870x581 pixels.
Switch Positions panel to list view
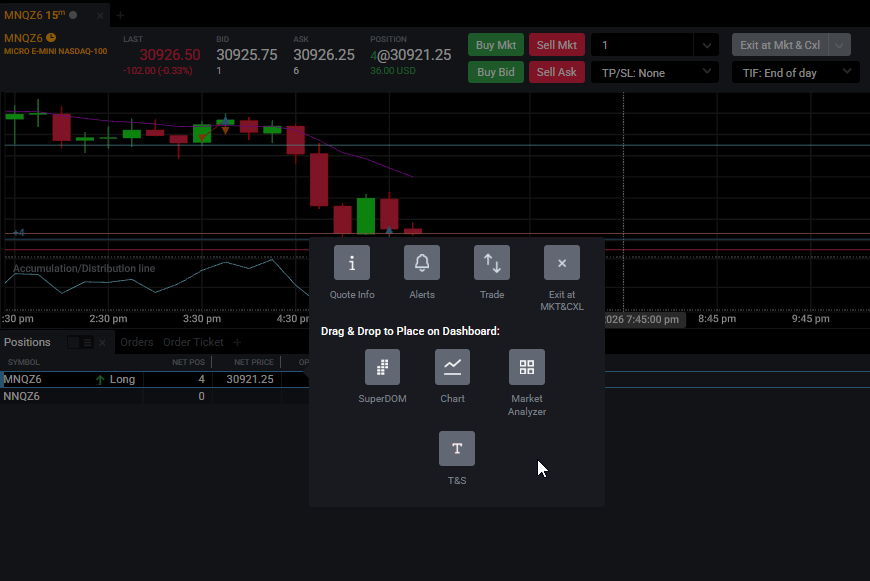(x=87, y=342)
